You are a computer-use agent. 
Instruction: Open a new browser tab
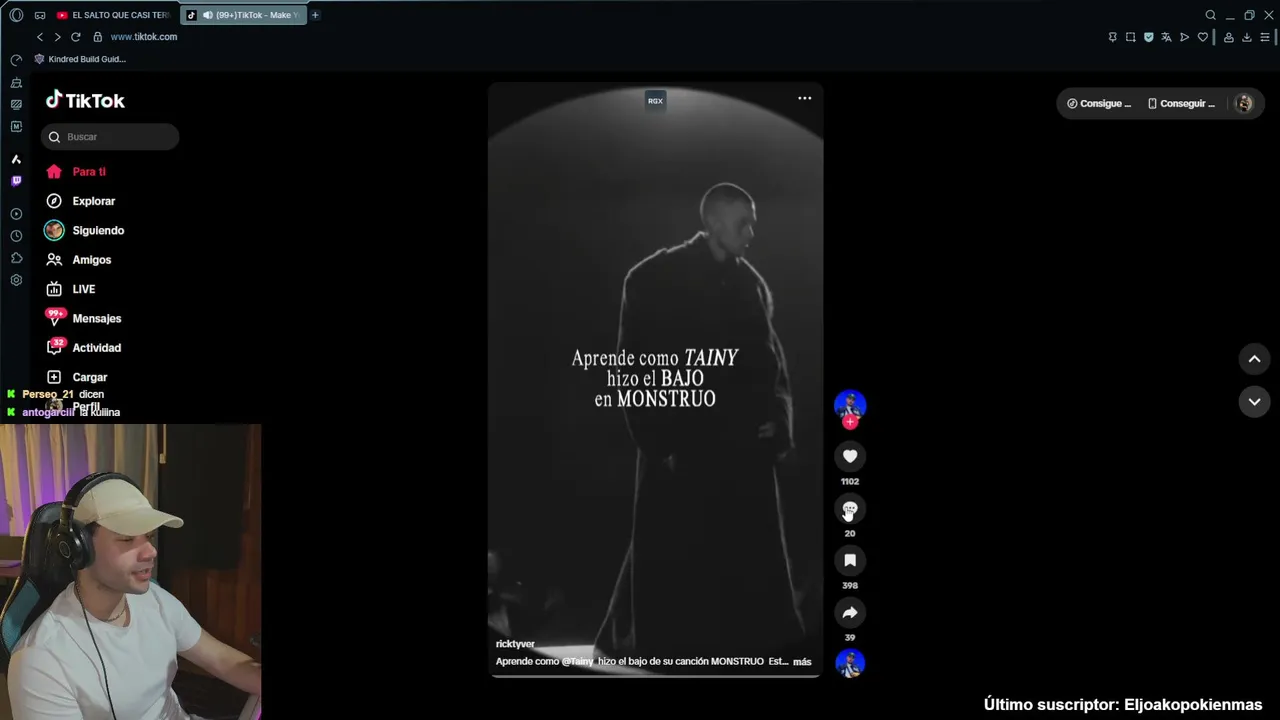(x=315, y=15)
